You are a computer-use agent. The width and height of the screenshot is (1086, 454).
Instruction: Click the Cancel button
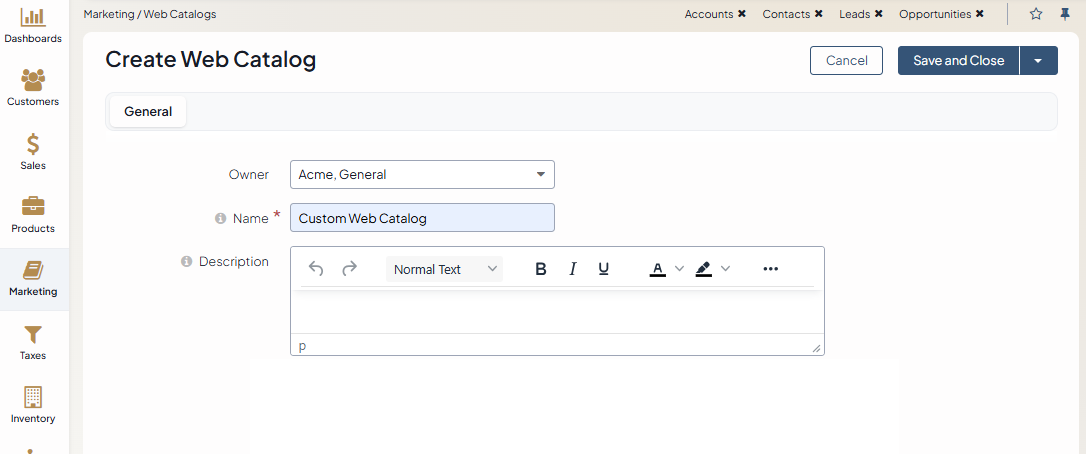click(846, 61)
